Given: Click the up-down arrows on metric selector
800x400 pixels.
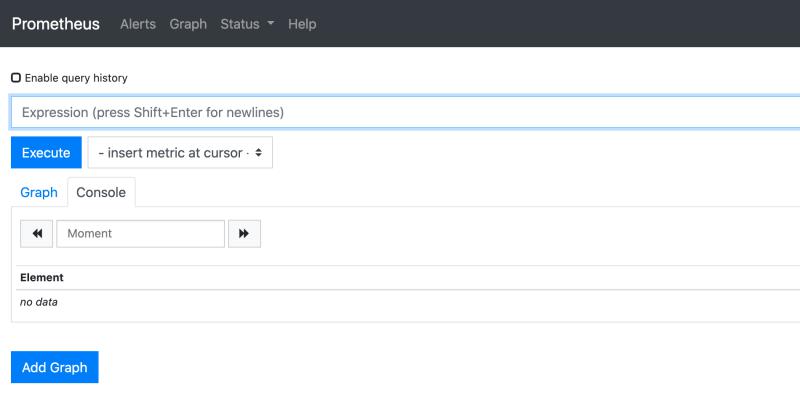Looking at the screenshot, I should (x=259, y=153).
